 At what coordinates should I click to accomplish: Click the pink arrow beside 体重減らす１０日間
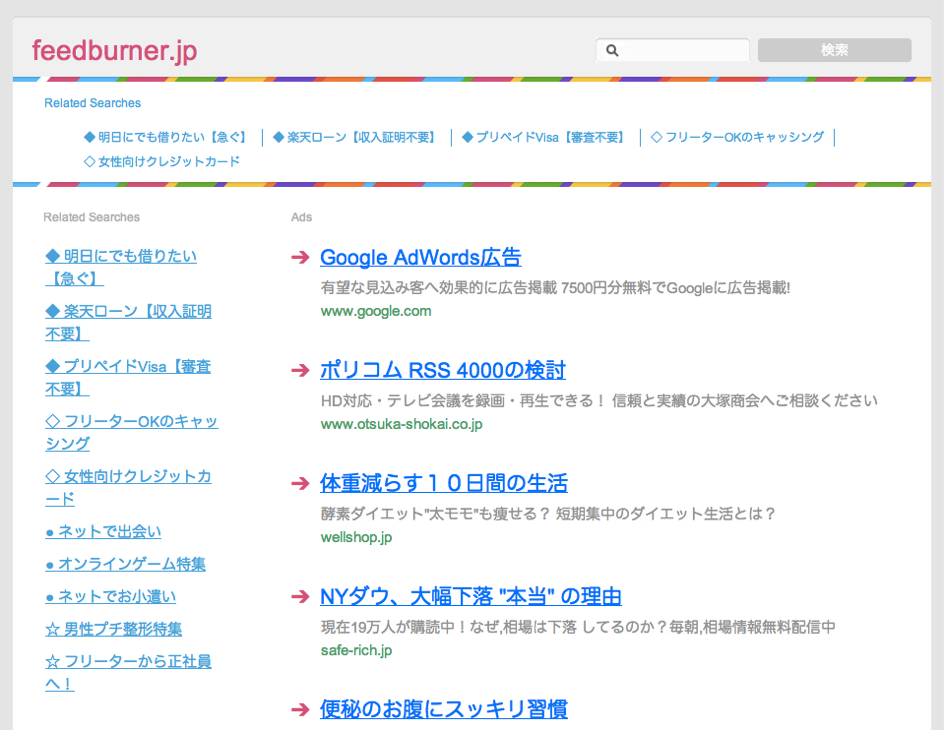point(300,483)
